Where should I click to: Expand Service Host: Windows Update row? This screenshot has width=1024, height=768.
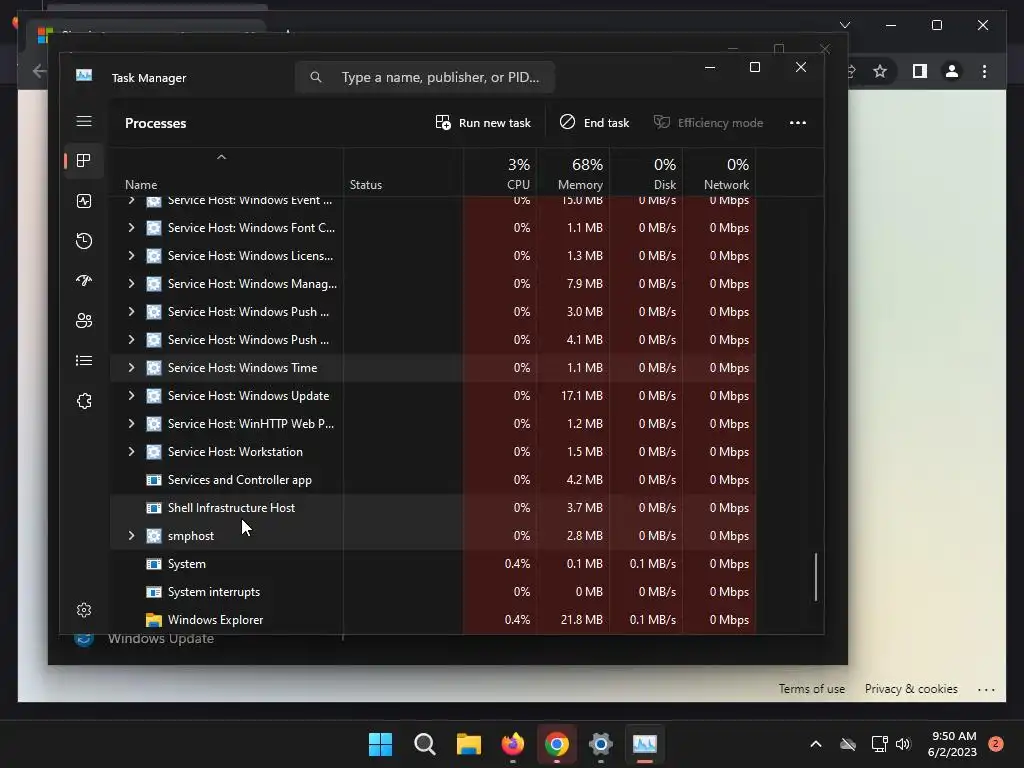[131, 396]
